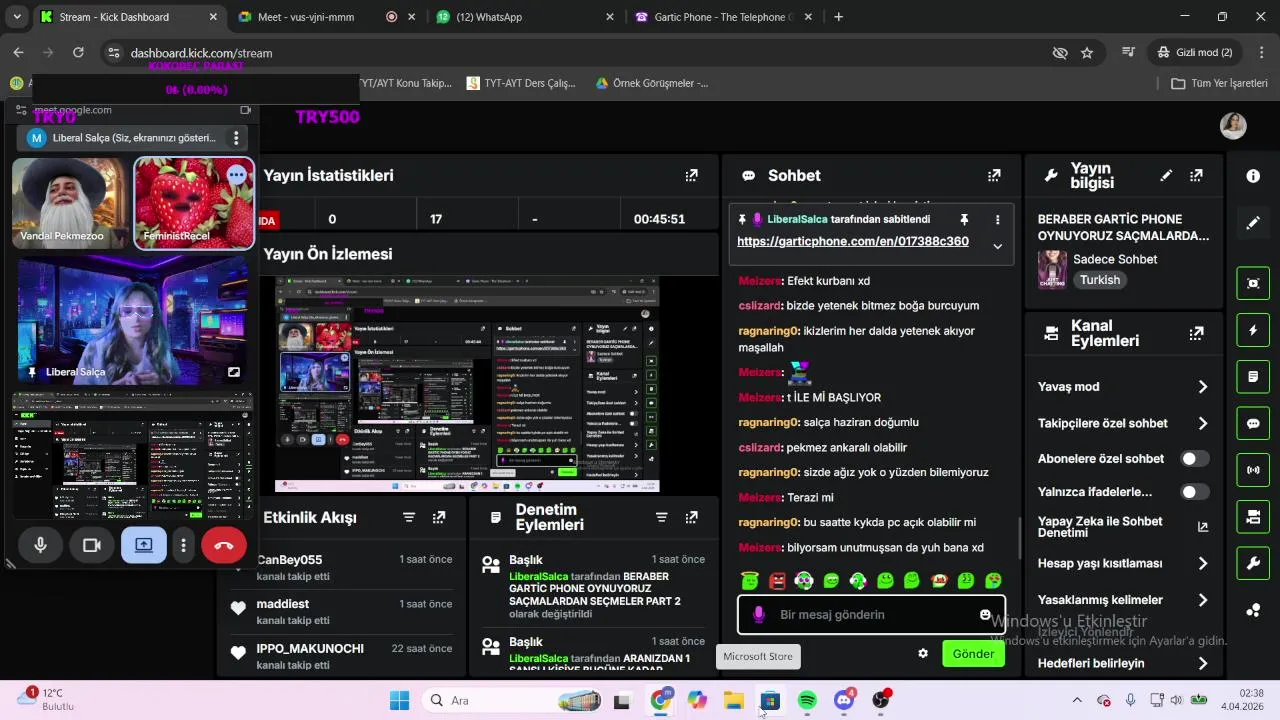Open Liberal Salça presenter bar menu
Viewport: 1280px width, 720px height.
click(236, 138)
